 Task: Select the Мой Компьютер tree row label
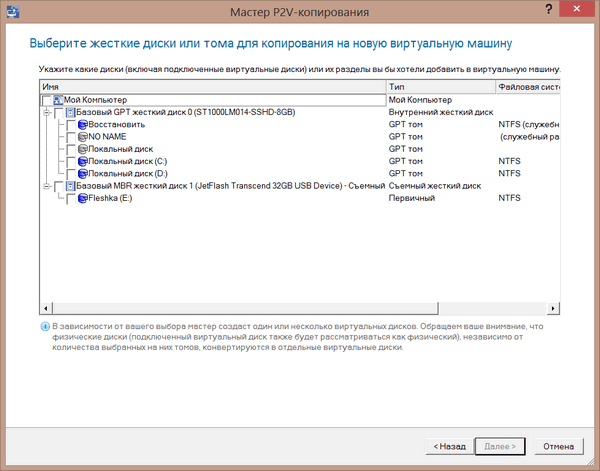[x=95, y=100]
